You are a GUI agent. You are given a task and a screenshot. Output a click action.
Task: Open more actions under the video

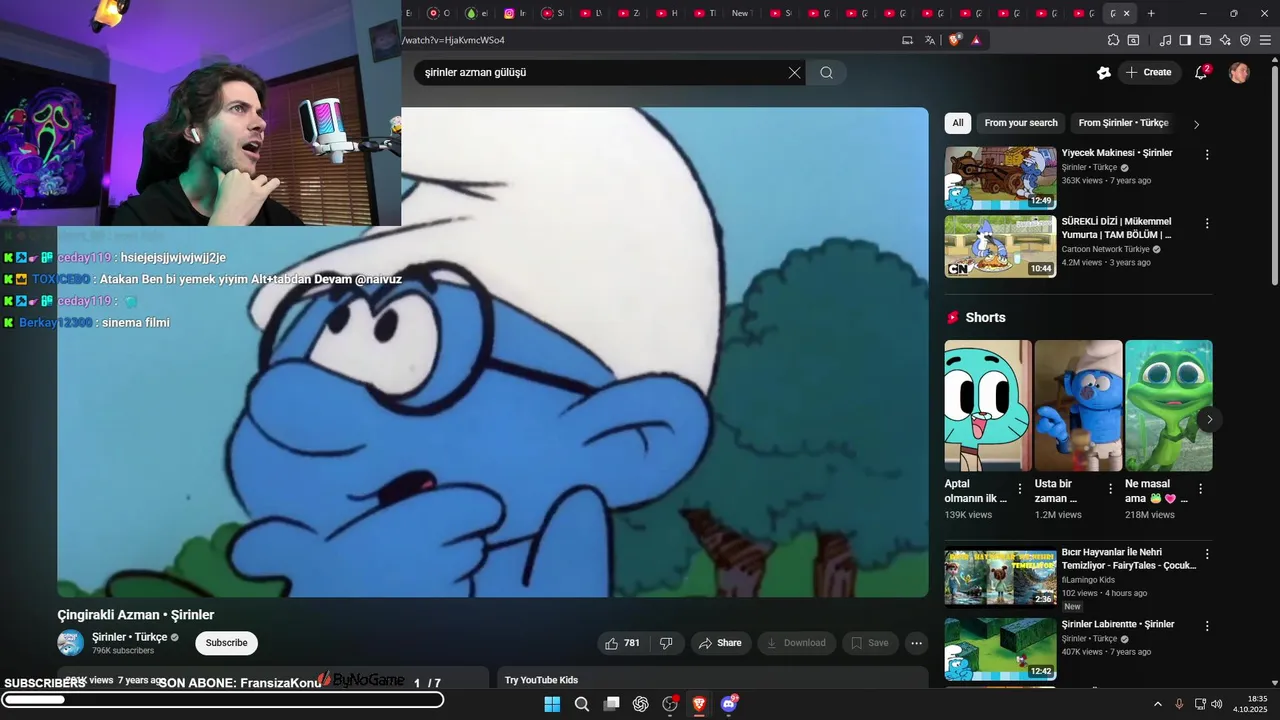click(x=916, y=643)
